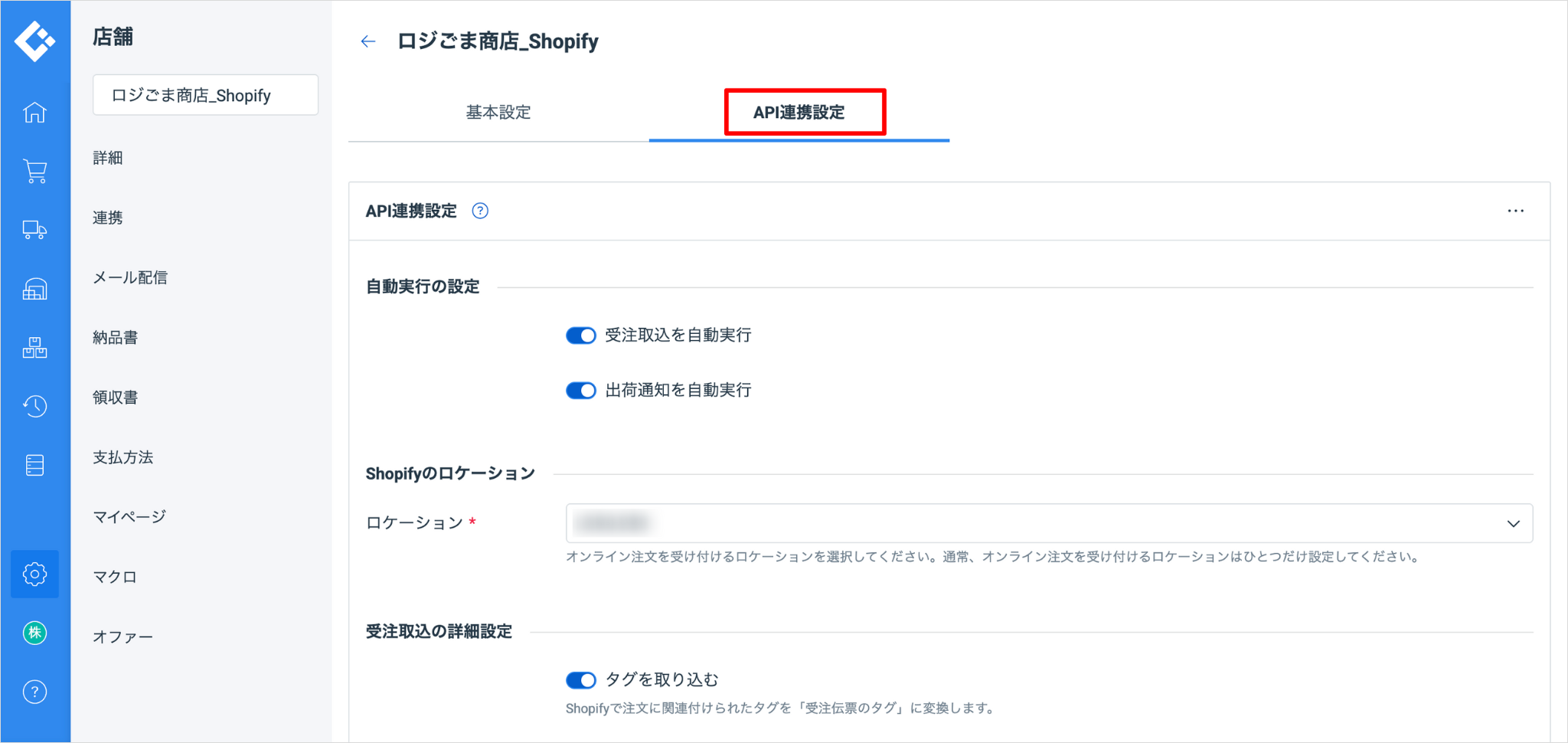Open the ロジごま商店_Shopify store selector
This screenshot has height=743, width=1568.
click(x=205, y=95)
